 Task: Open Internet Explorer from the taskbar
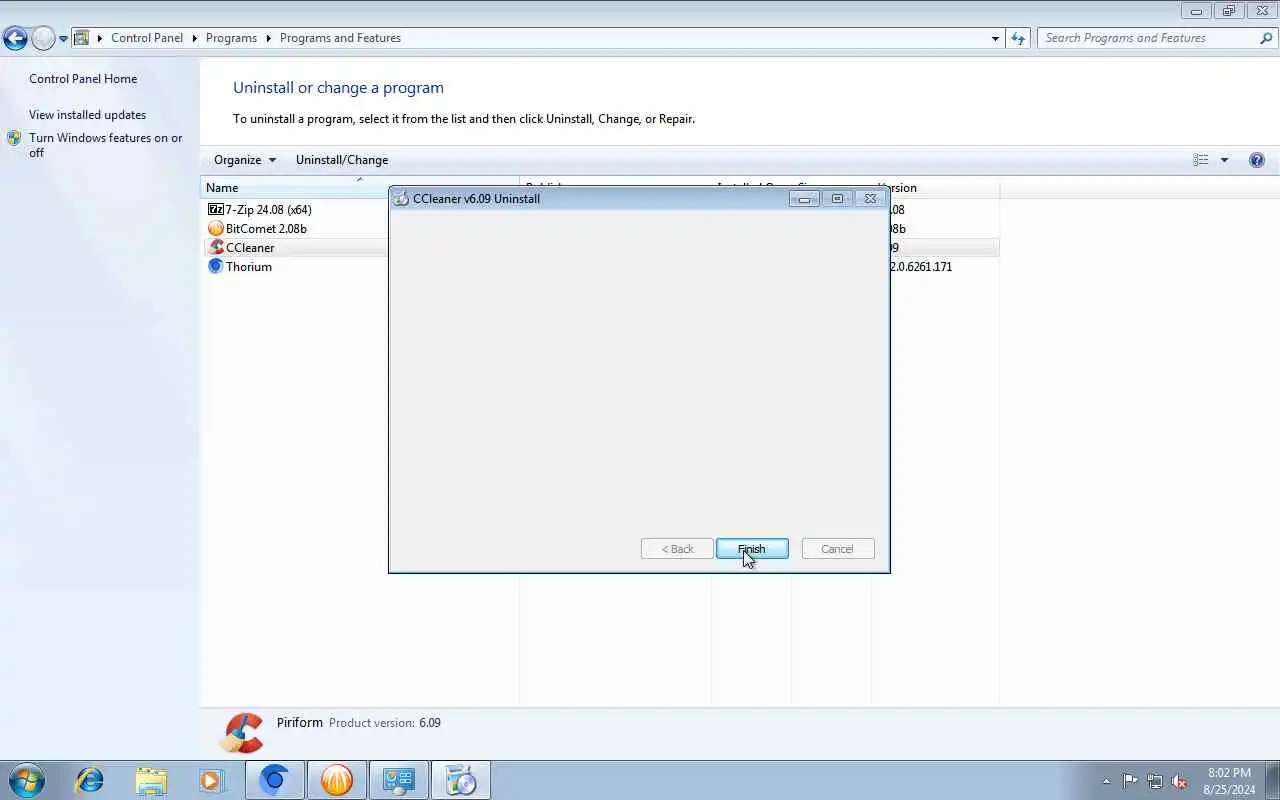[90, 780]
